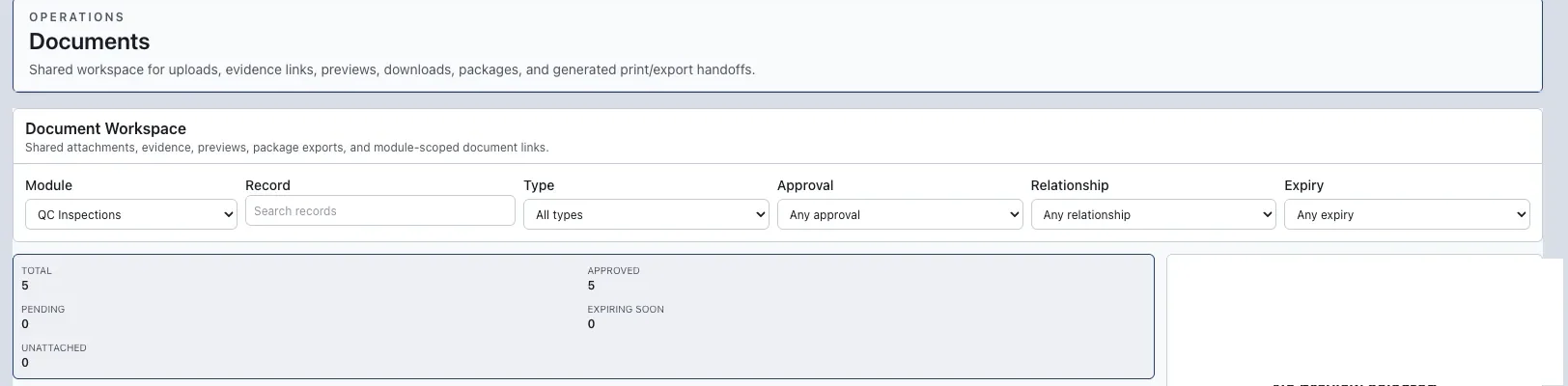Click the Module field label
This screenshot has height=386, width=1568.
[x=48, y=185]
